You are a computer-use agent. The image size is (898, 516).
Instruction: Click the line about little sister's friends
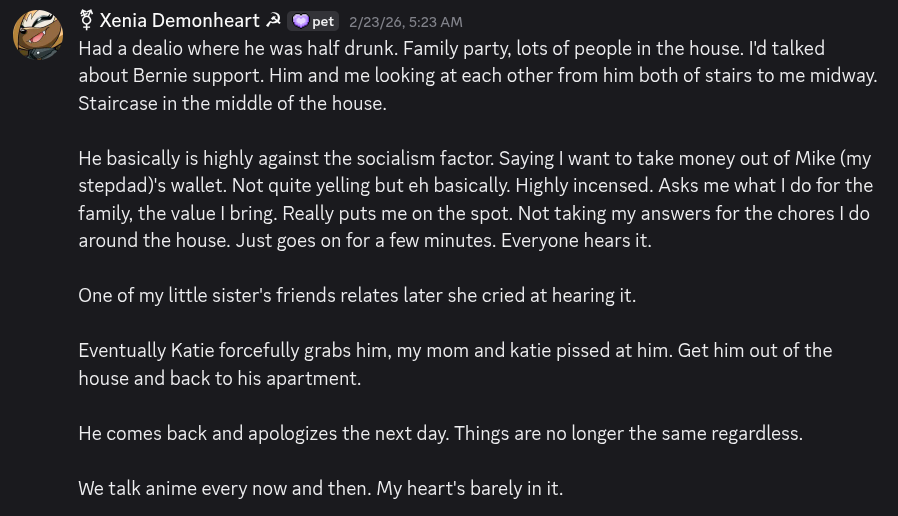click(x=357, y=295)
